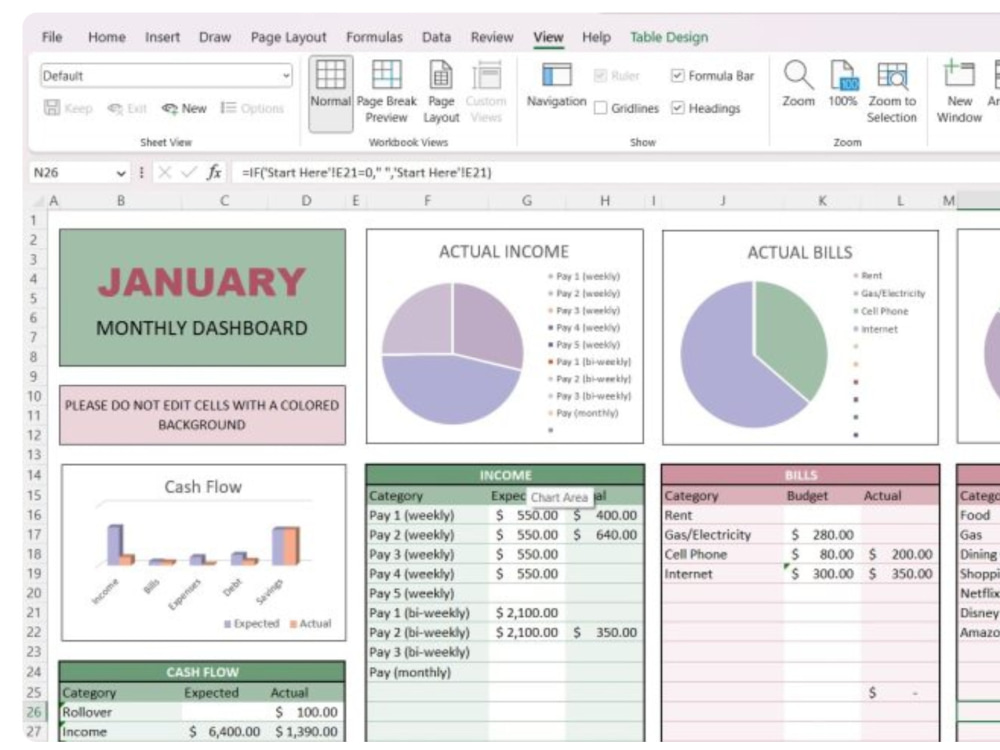Click Zoom to Selection
Screen dimensions: 1000x750
point(892,91)
